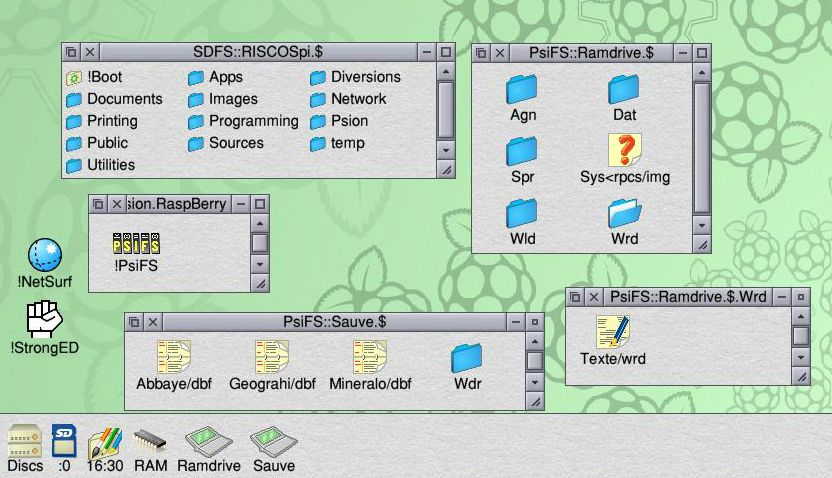Click scroll up arrow in RISCOSpi window
832x478 pixels.
(x=446, y=71)
